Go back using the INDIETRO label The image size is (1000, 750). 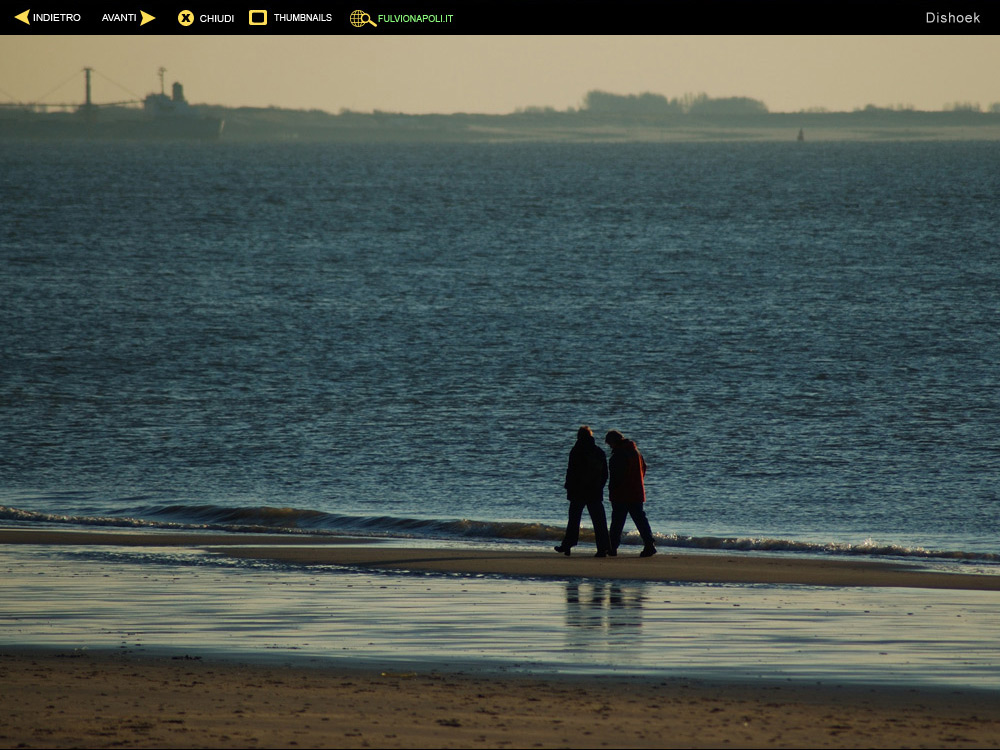[x=57, y=18]
